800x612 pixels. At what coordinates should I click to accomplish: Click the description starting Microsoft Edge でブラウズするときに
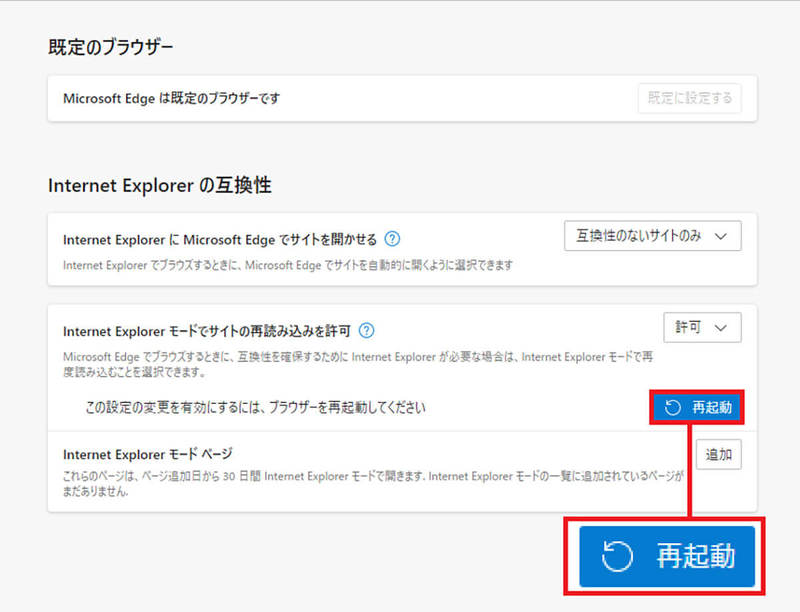(x=358, y=364)
